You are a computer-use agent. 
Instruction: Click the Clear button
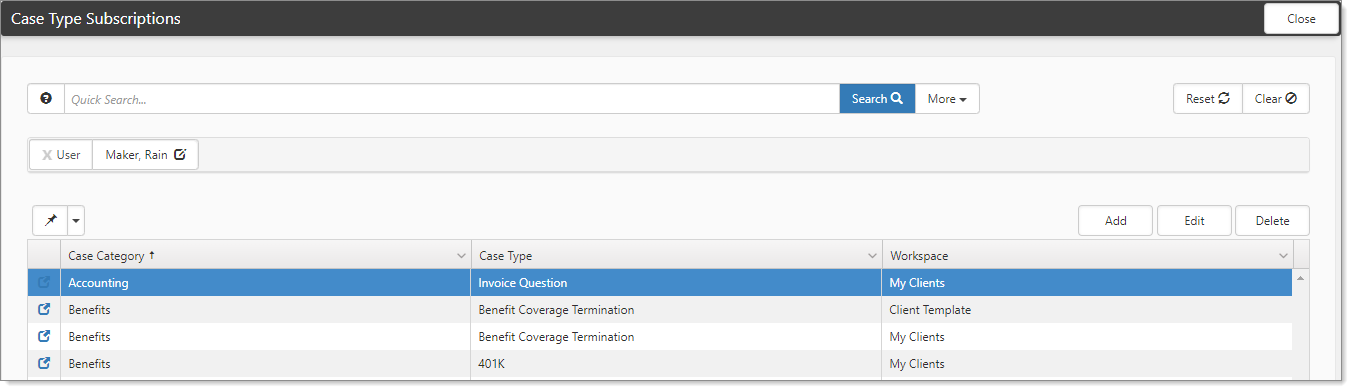click(x=1276, y=99)
